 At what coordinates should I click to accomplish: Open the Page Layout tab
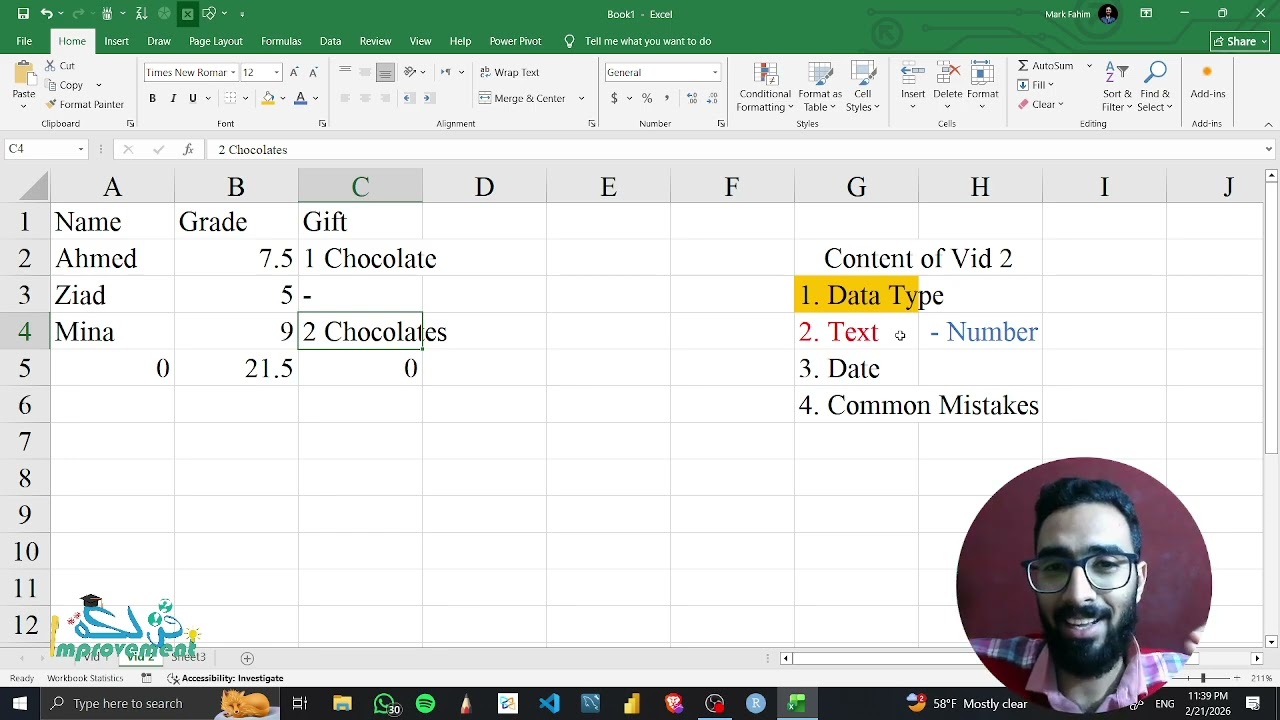[x=216, y=41]
